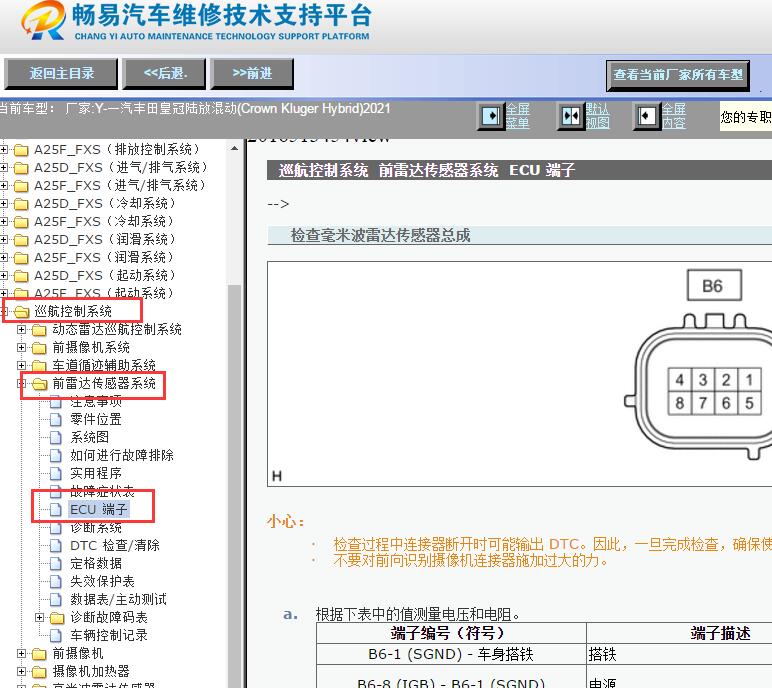The height and width of the screenshot is (688, 772).
Task: Open 如何进行故障排除 page
Action: pyautogui.click(x=122, y=455)
